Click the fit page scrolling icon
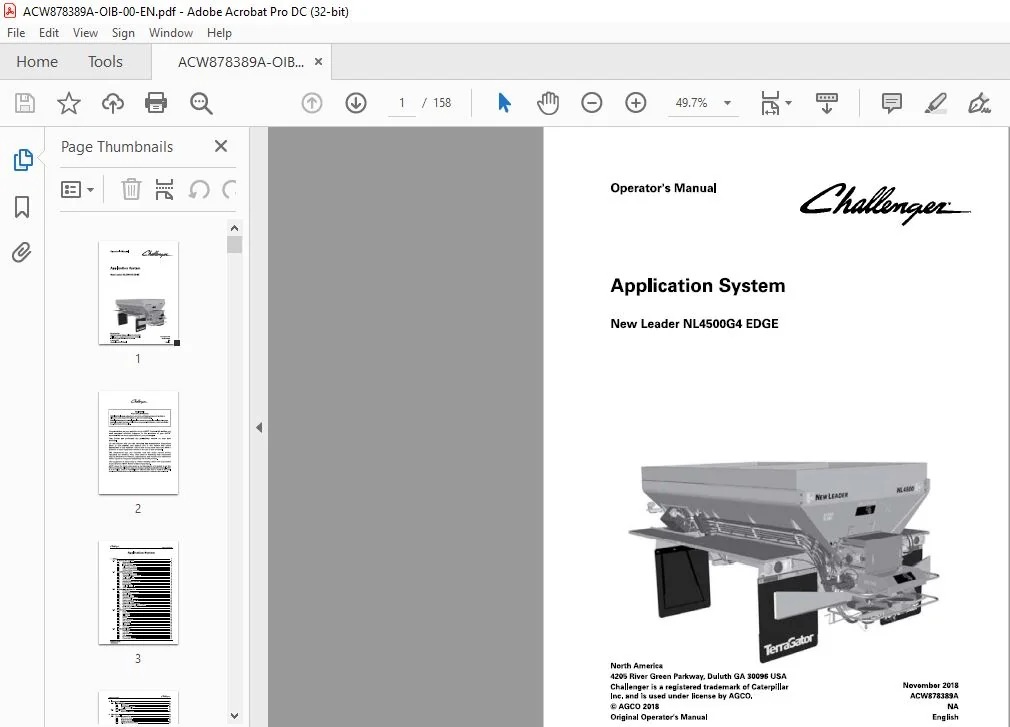Viewport: 1010px width, 727px height. click(770, 103)
